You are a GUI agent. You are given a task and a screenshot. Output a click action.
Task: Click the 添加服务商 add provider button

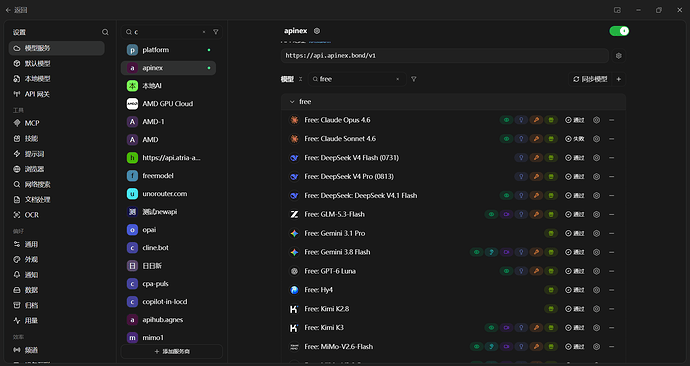coord(172,351)
